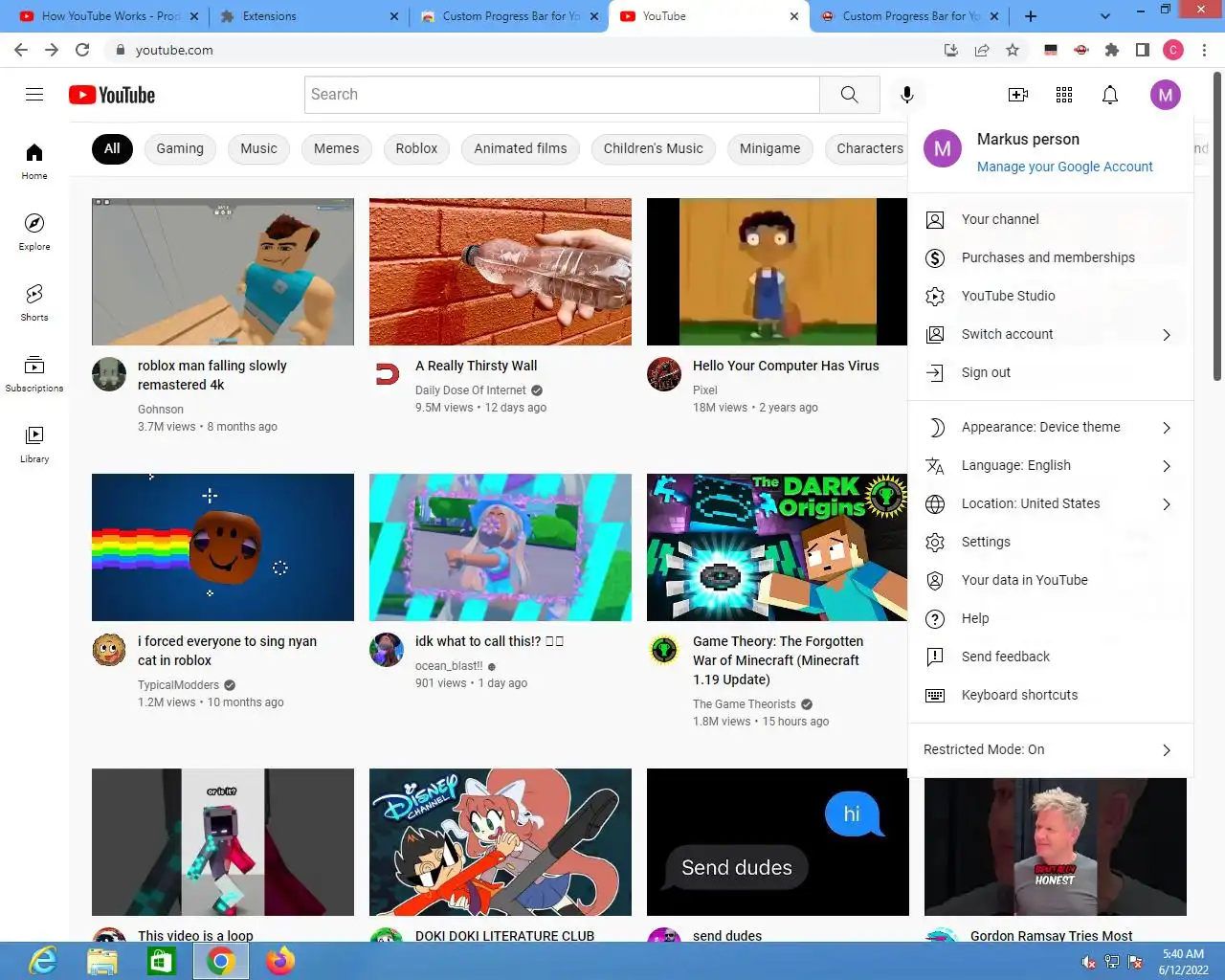This screenshot has height=980, width=1225.
Task: Open A Really Thirsty Wall video title
Action: tap(477, 366)
